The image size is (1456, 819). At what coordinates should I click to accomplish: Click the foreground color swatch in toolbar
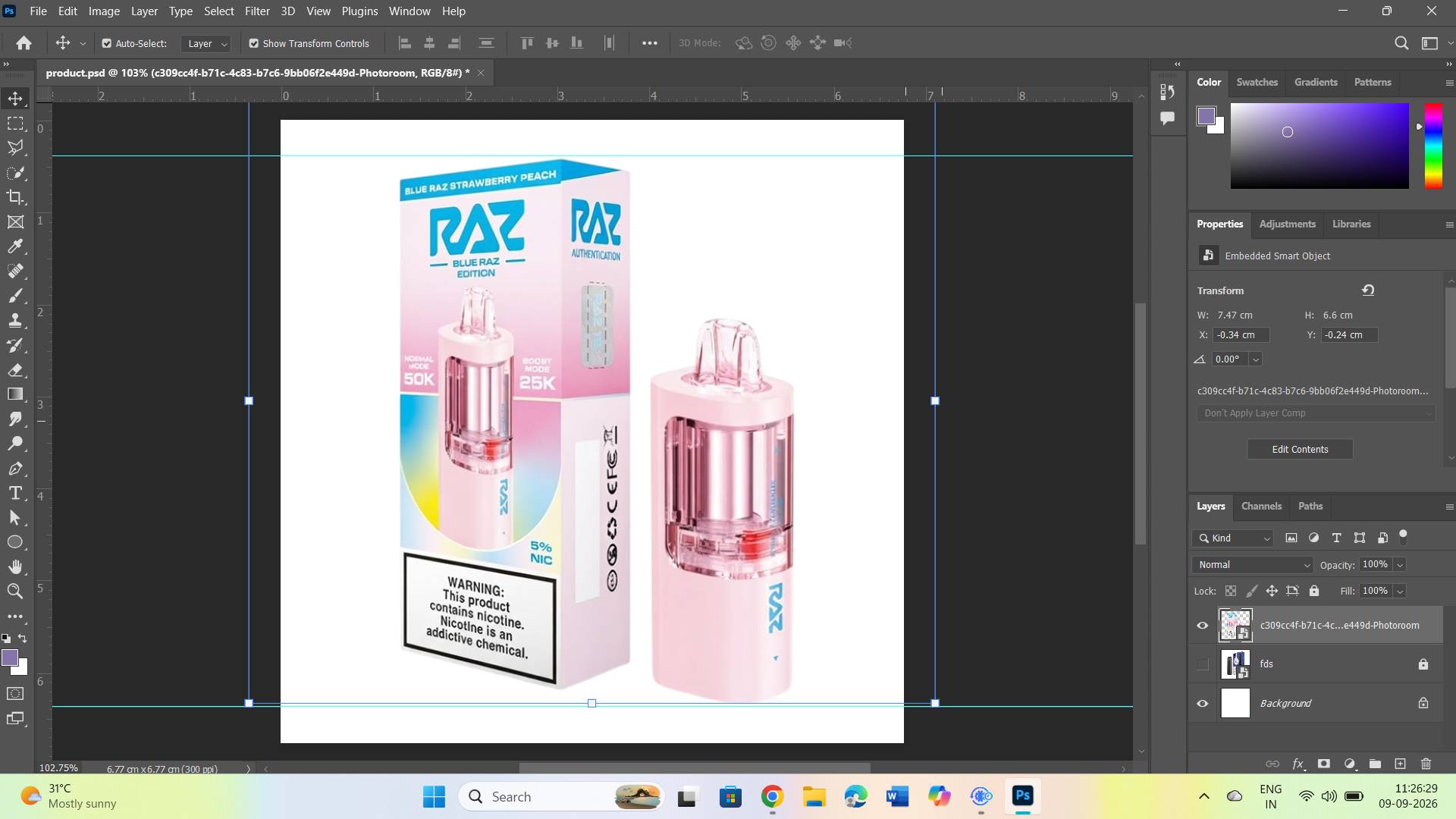point(9,657)
